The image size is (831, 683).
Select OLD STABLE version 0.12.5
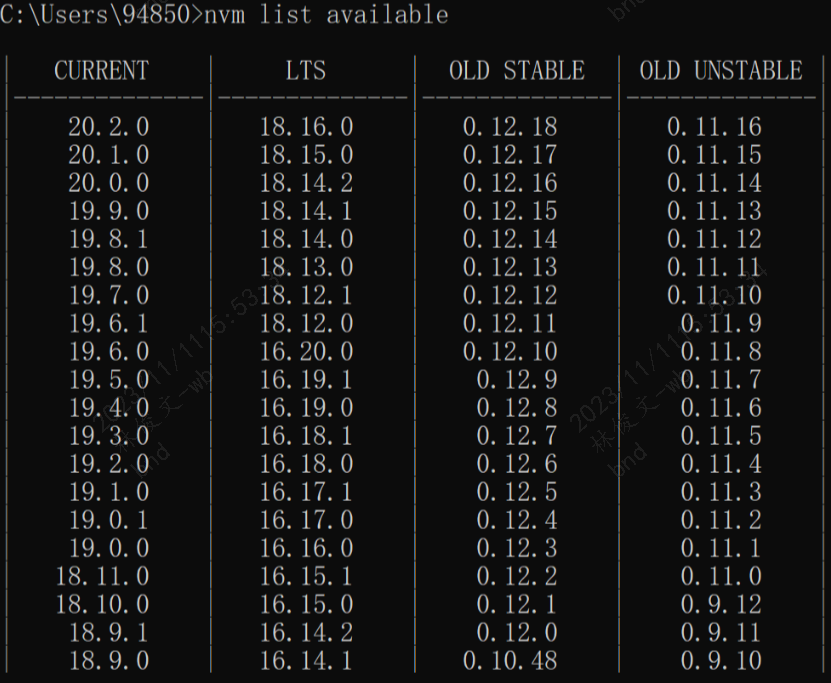click(x=517, y=492)
